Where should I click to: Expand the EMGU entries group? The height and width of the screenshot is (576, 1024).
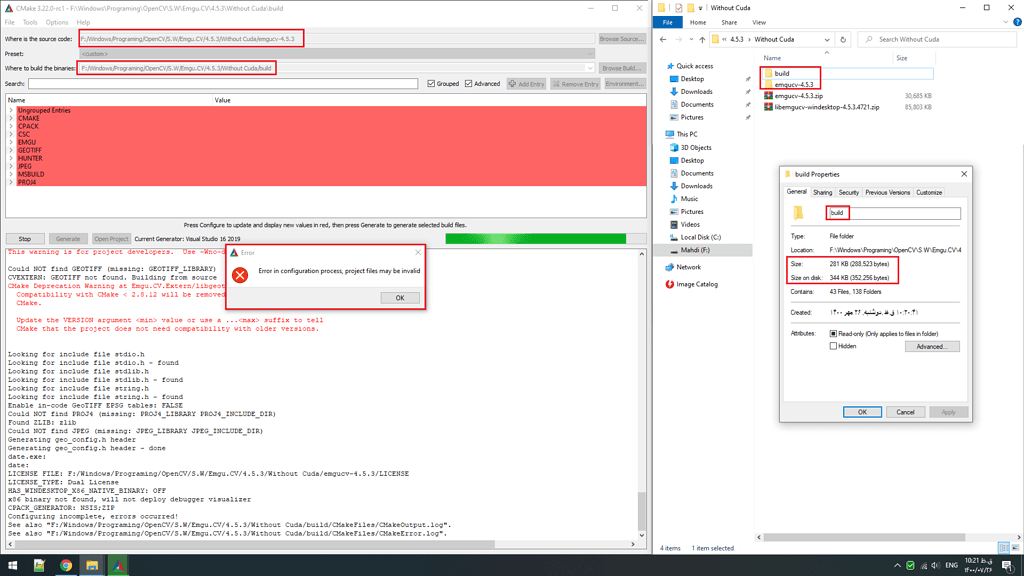click(x=11, y=142)
